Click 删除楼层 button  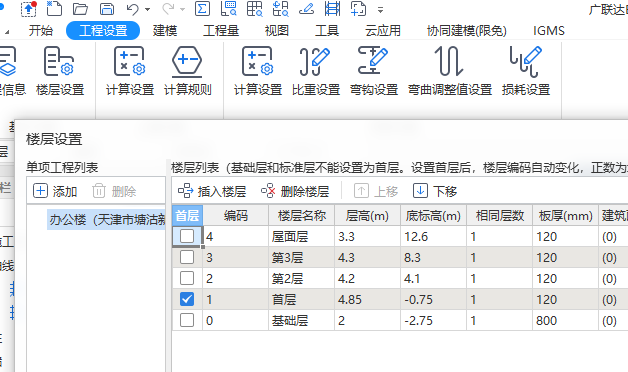pyautogui.click(x=295, y=191)
